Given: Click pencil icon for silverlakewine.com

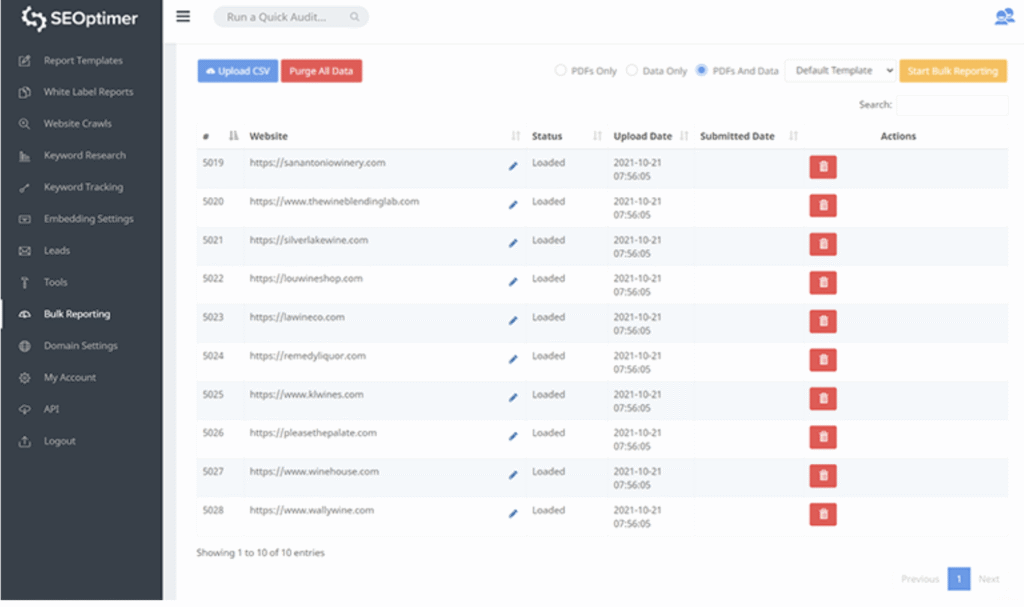Looking at the screenshot, I should point(513,243).
